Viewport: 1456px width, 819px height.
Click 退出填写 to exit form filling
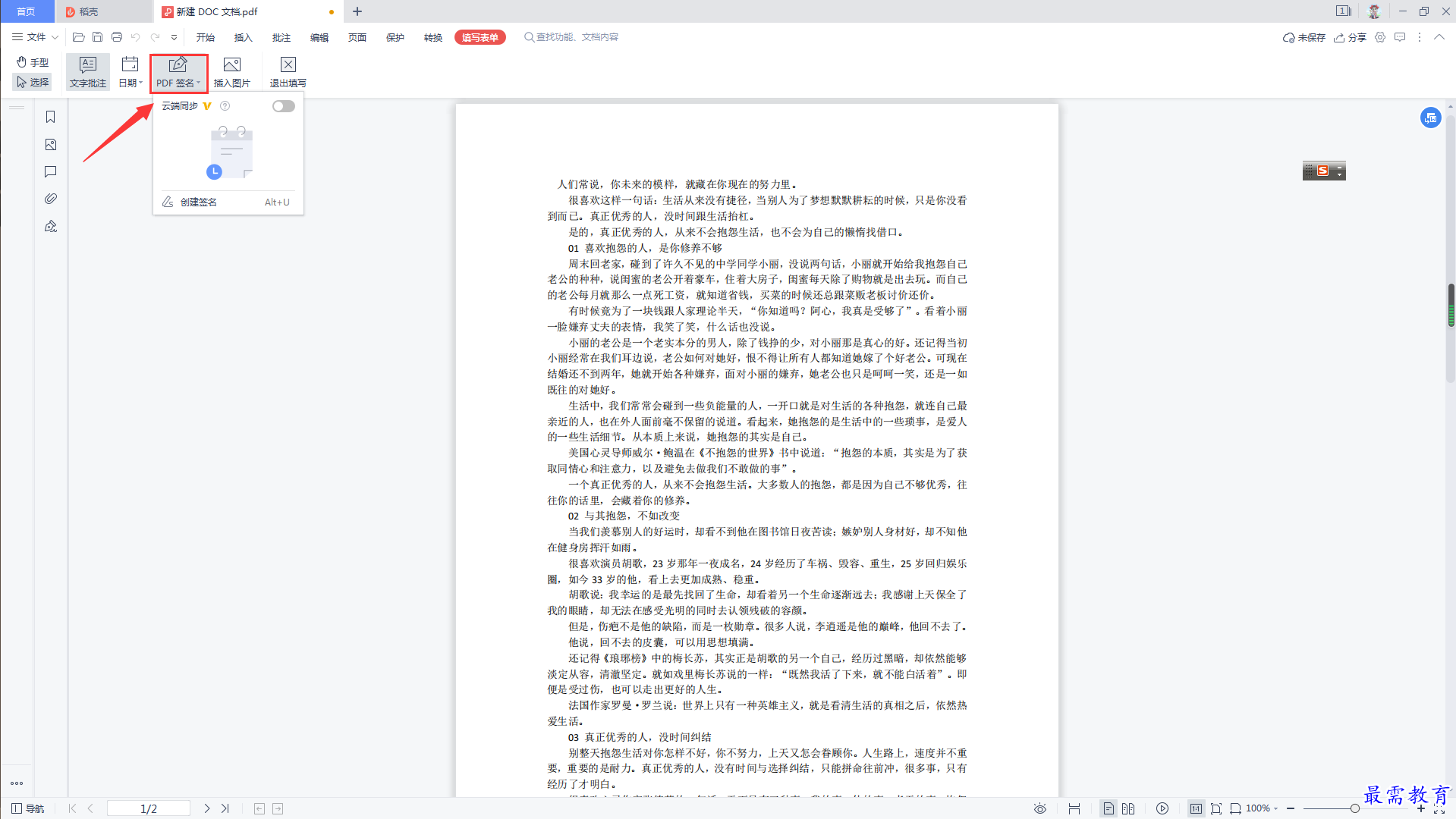[x=288, y=73]
